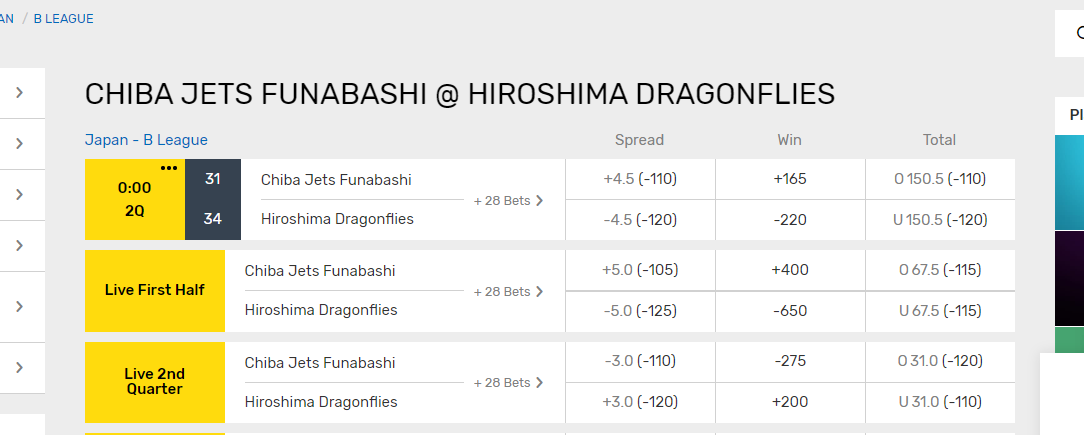Image resolution: width=1084 pixels, height=435 pixels.
Task: Pick Under 150.5 (-120) total
Action: pyautogui.click(x=940, y=220)
